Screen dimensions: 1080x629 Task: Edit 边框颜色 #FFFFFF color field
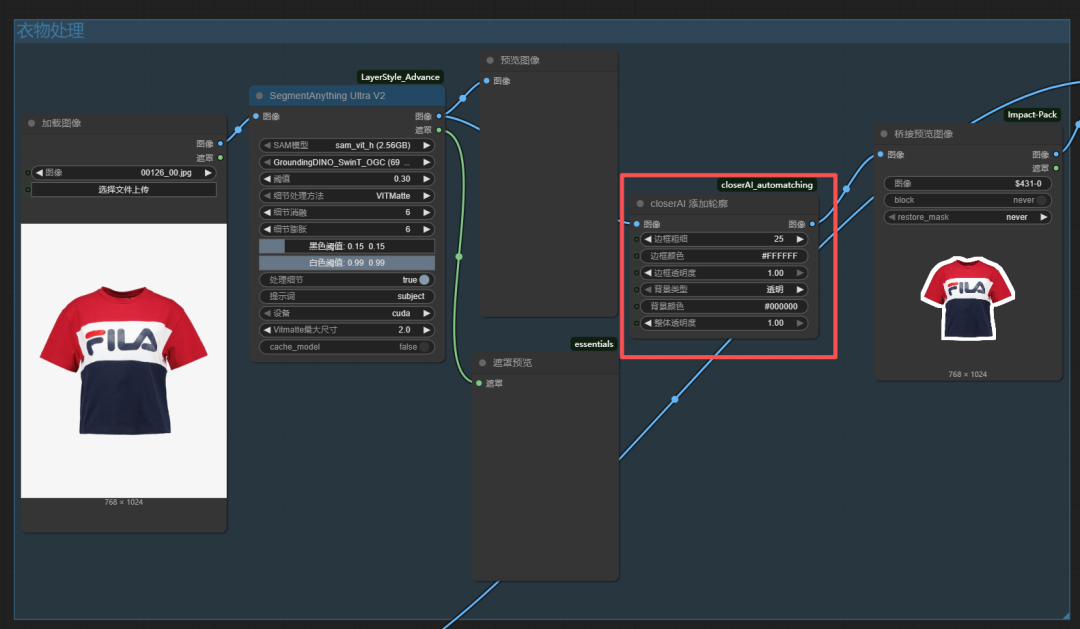click(723, 256)
